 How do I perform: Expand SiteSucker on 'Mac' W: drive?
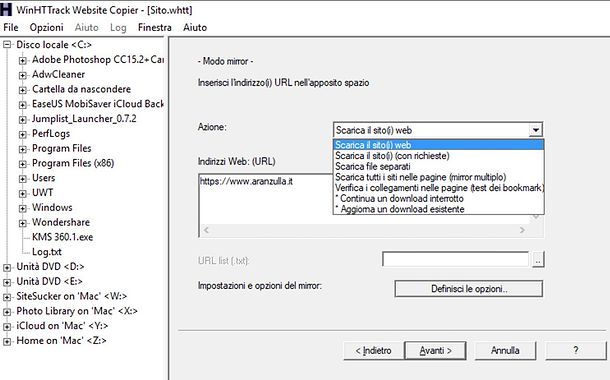(7, 297)
